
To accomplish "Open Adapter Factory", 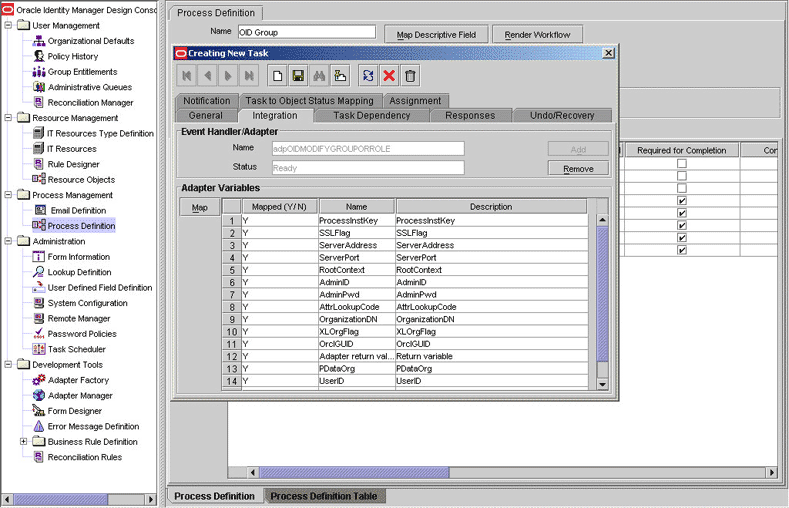I will tap(78, 380).
